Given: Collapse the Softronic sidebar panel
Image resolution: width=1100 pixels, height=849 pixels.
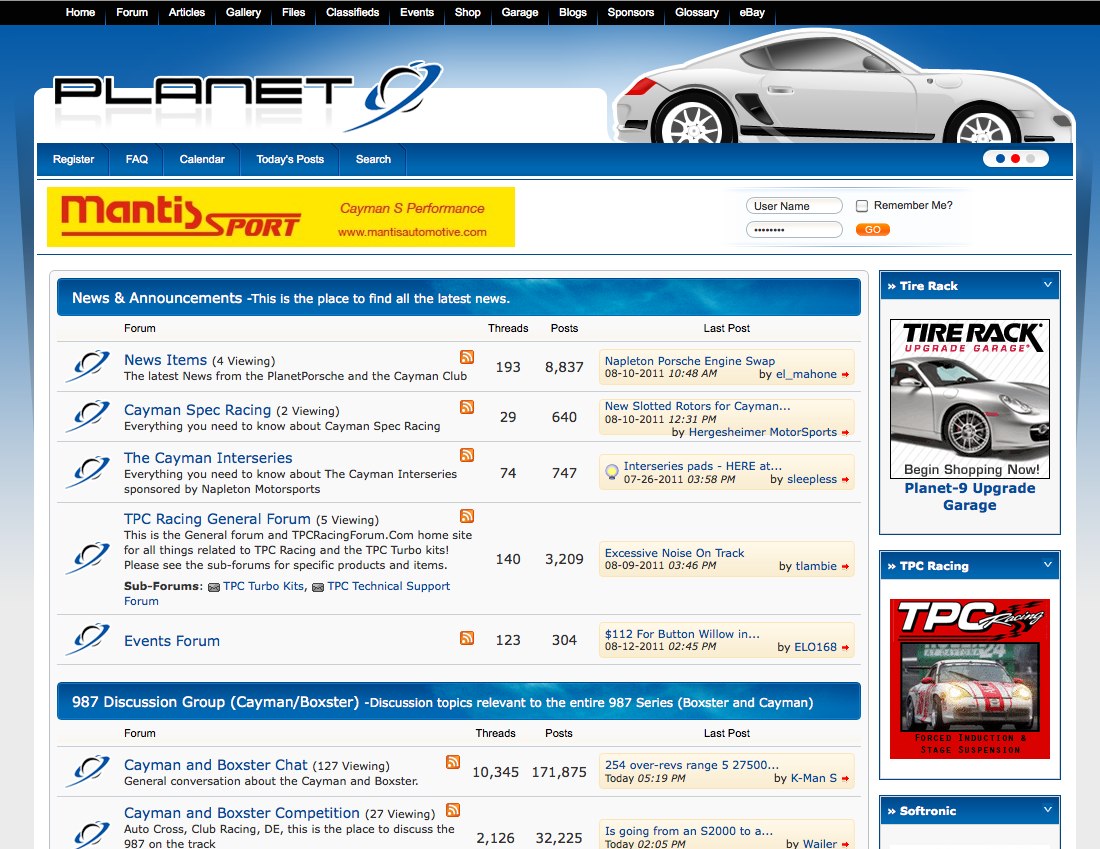Looking at the screenshot, I should pos(1047,810).
